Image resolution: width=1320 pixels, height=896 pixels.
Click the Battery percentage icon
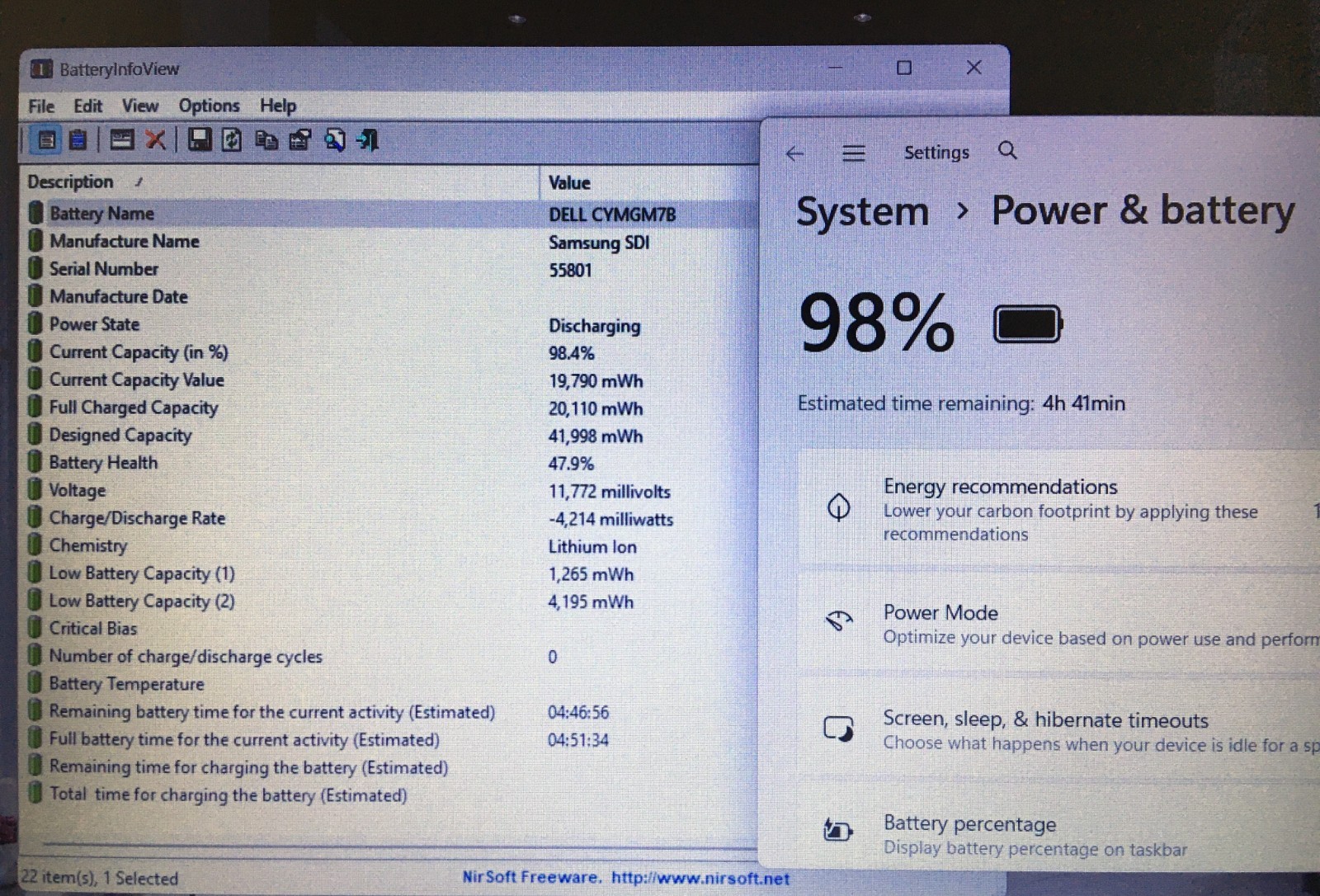click(x=837, y=829)
